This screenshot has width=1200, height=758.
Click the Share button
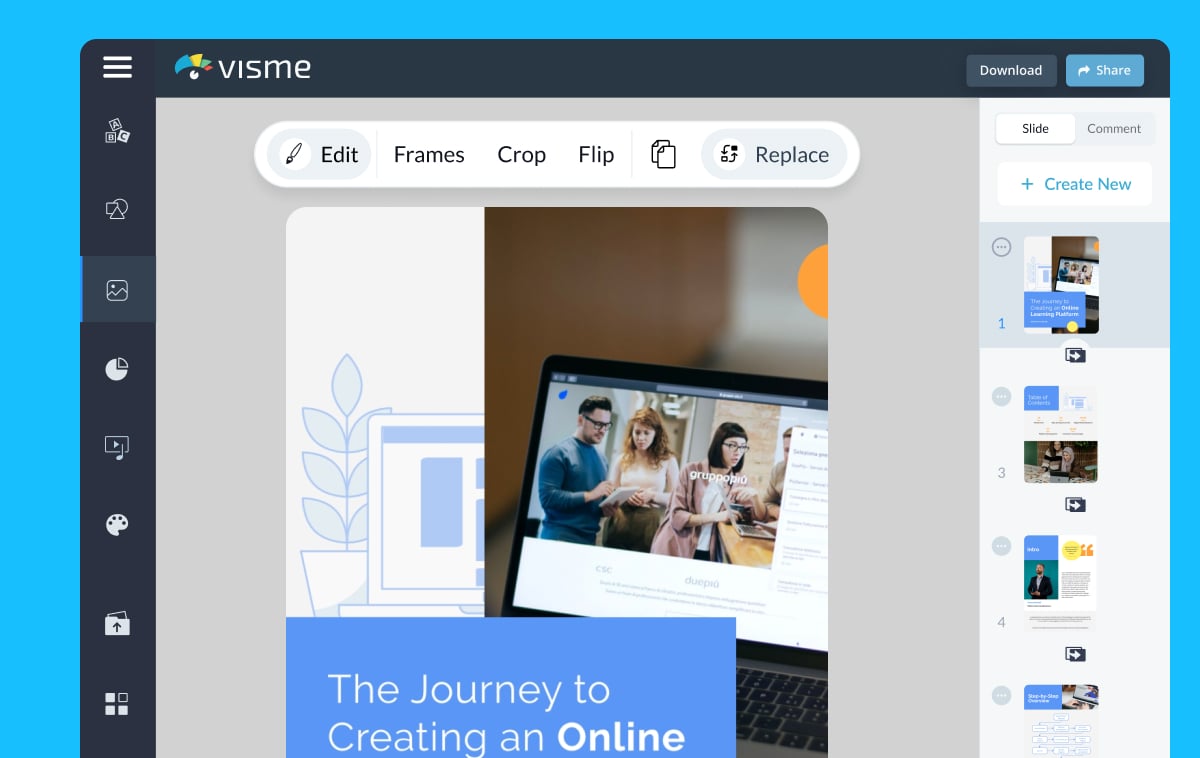[1105, 70]
